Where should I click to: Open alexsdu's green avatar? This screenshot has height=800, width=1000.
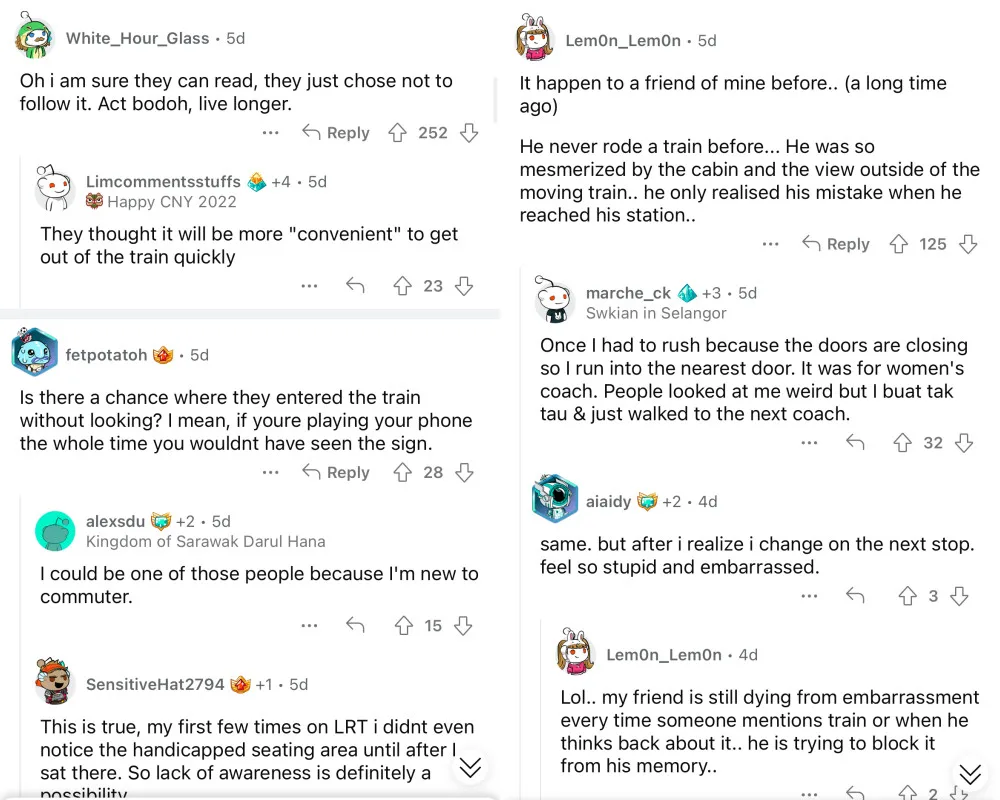coord(55,531)
